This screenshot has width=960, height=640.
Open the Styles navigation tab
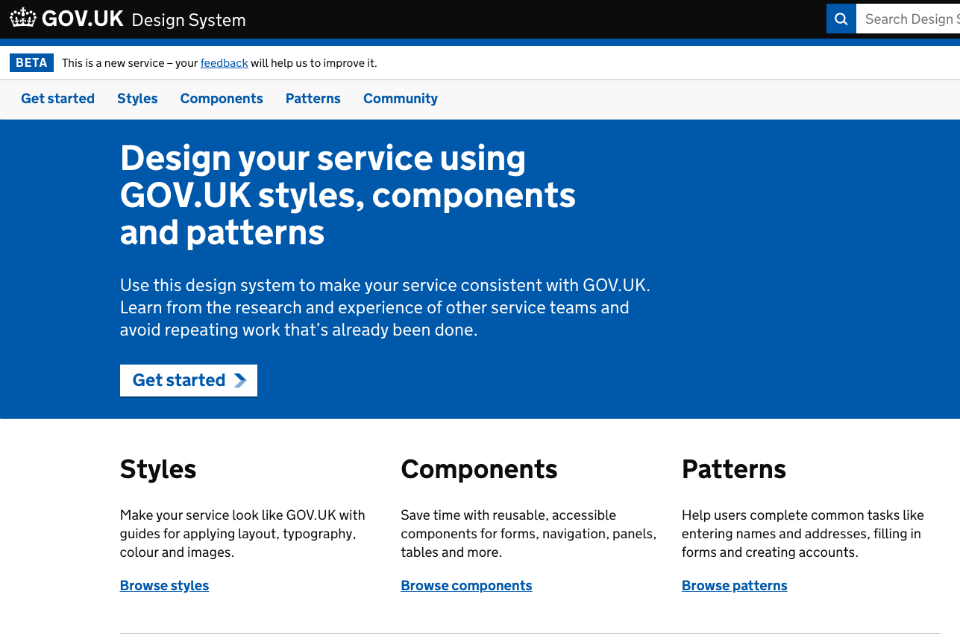pyautogui.click(x=137, y=99)
